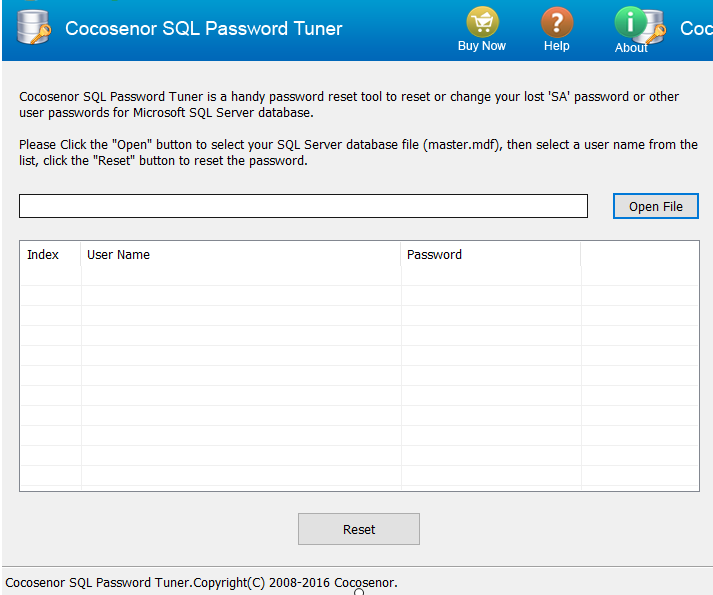
Task: Click the description paragraph about 'SA' password
Action: [349, 104]
